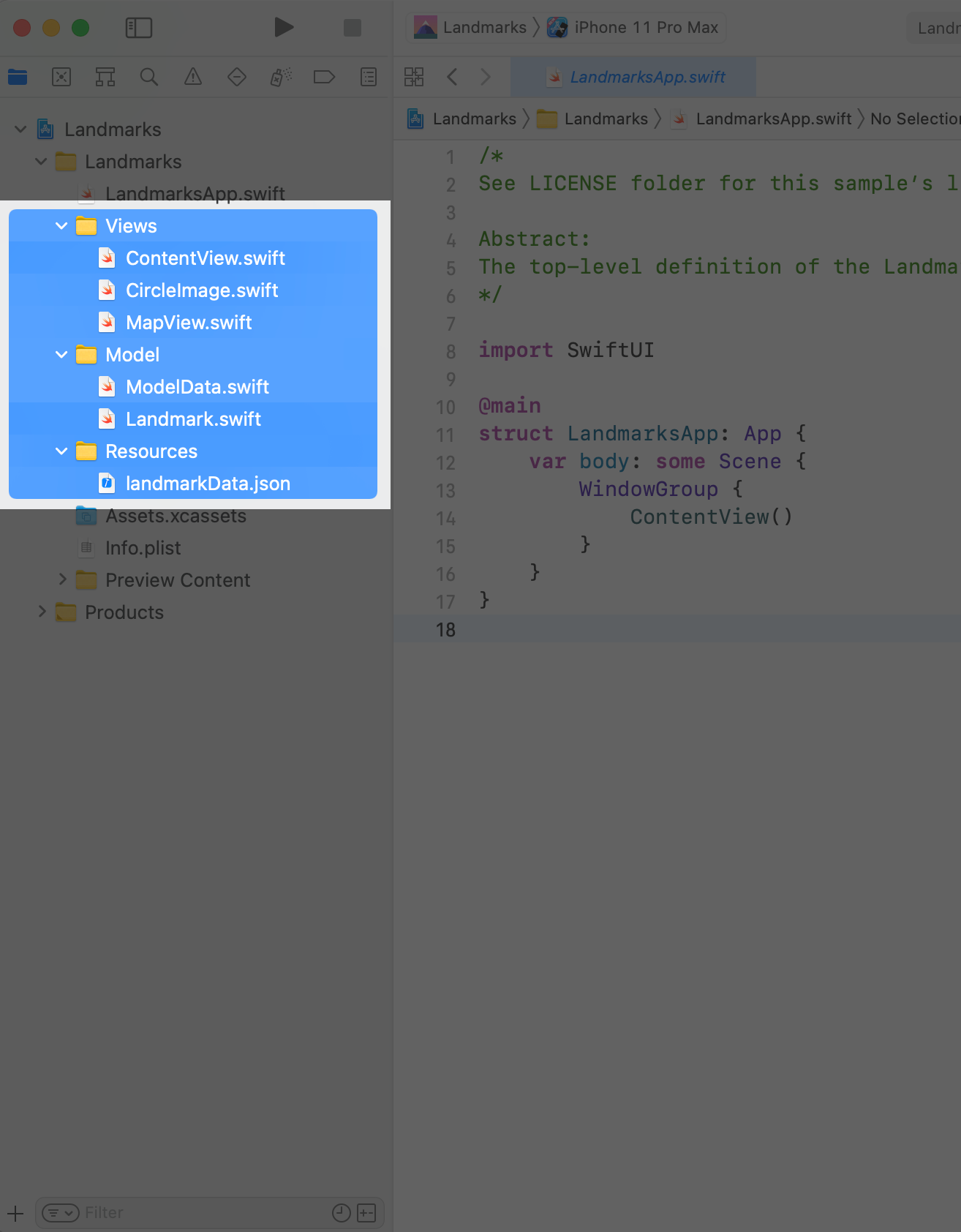This screenshot has width=961, height=1232.
Task: Collapse the Views folder
Action: click(61, 226)
